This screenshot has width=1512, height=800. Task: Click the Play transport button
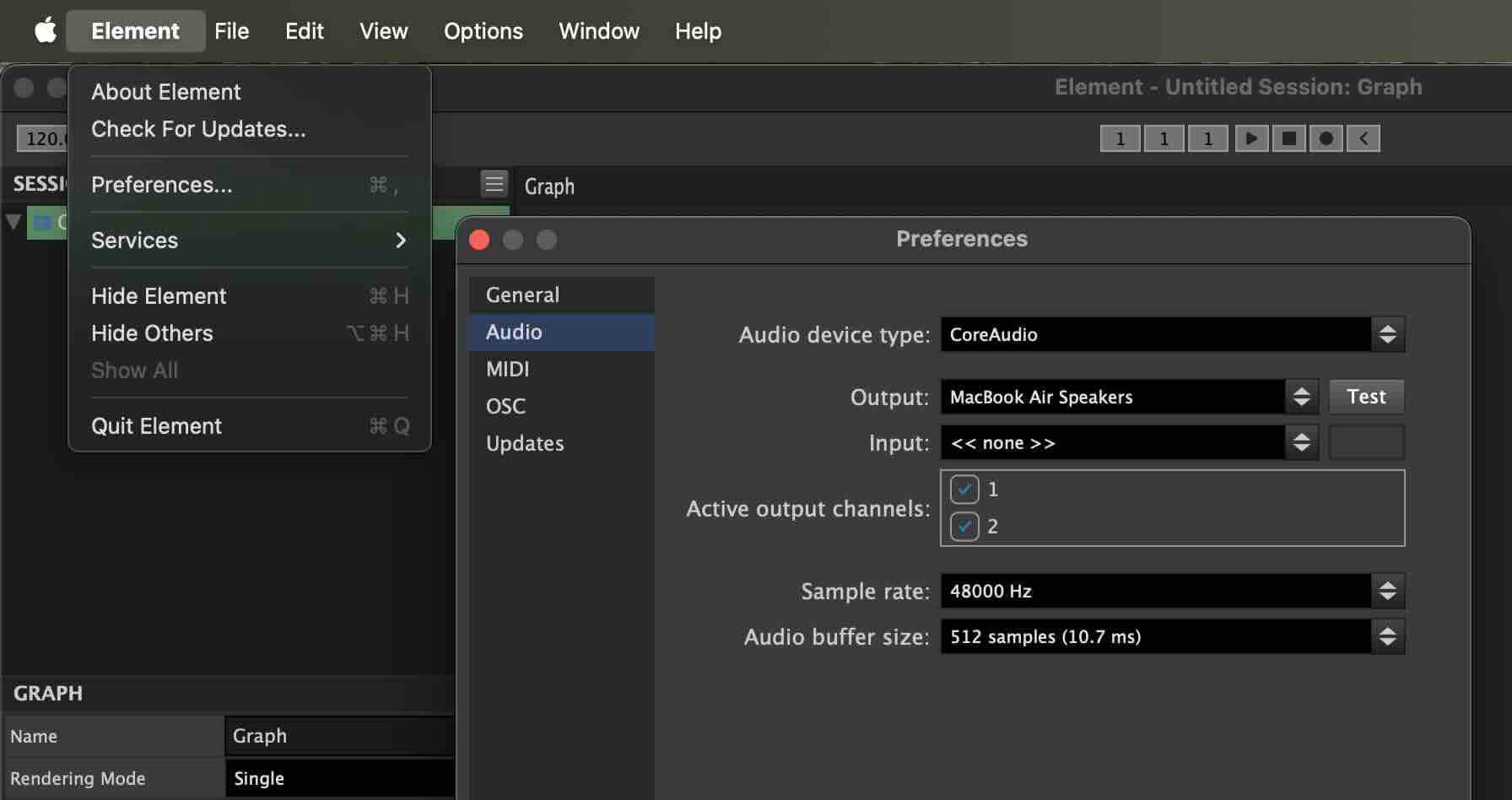1251,138
